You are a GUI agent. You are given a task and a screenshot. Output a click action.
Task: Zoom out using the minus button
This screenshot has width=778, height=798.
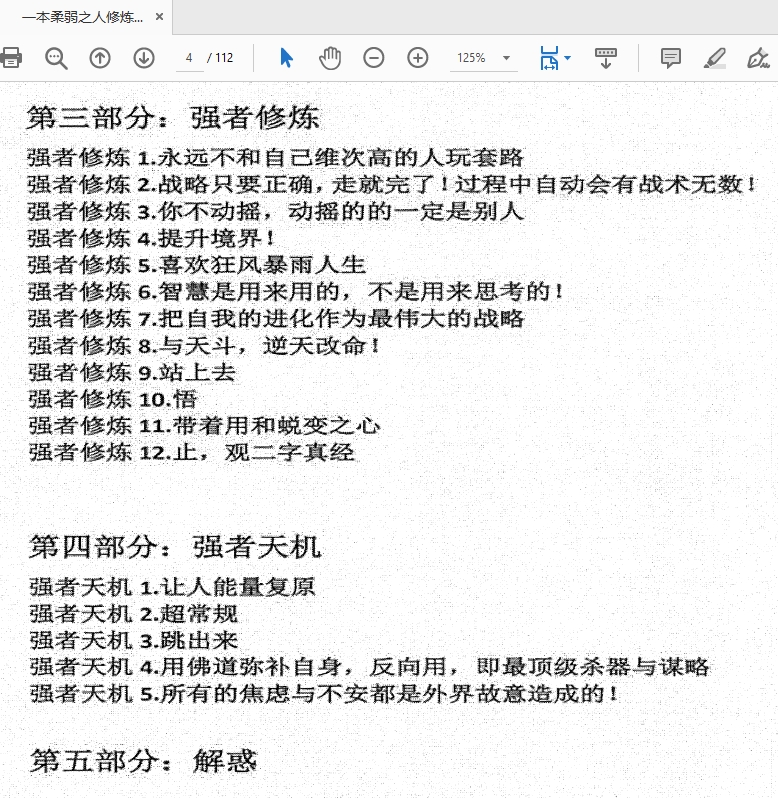coord(374,58)
